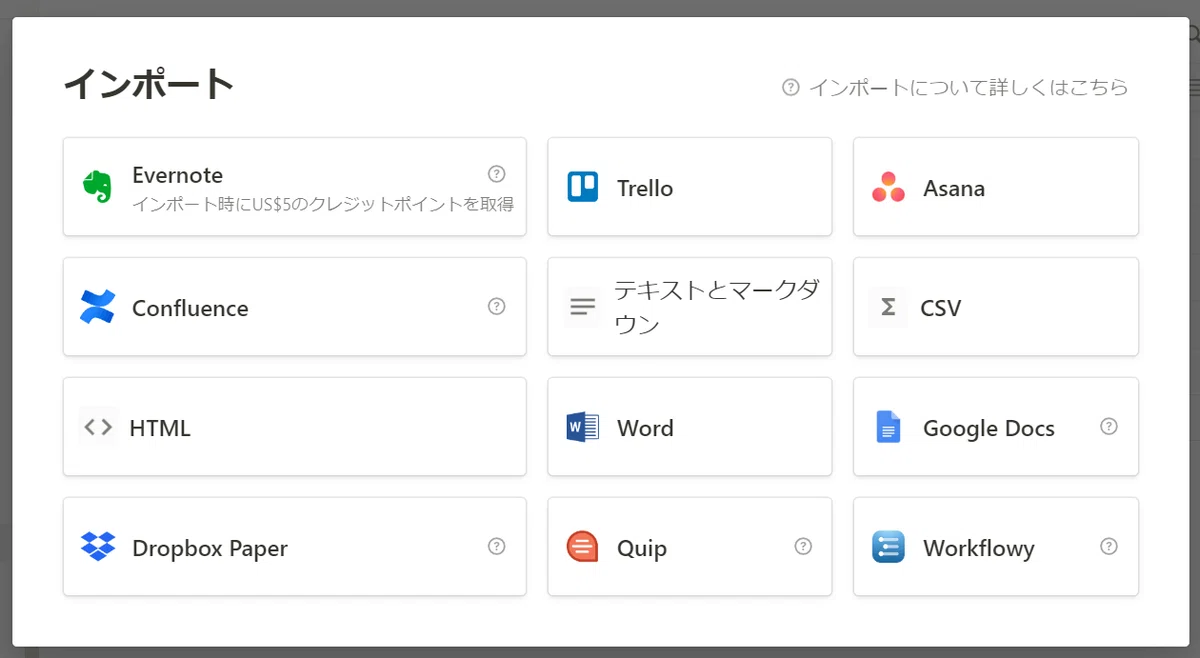
Task: Open help for the Confluence import
Action: pyautogui.click(x=496, y=306)
